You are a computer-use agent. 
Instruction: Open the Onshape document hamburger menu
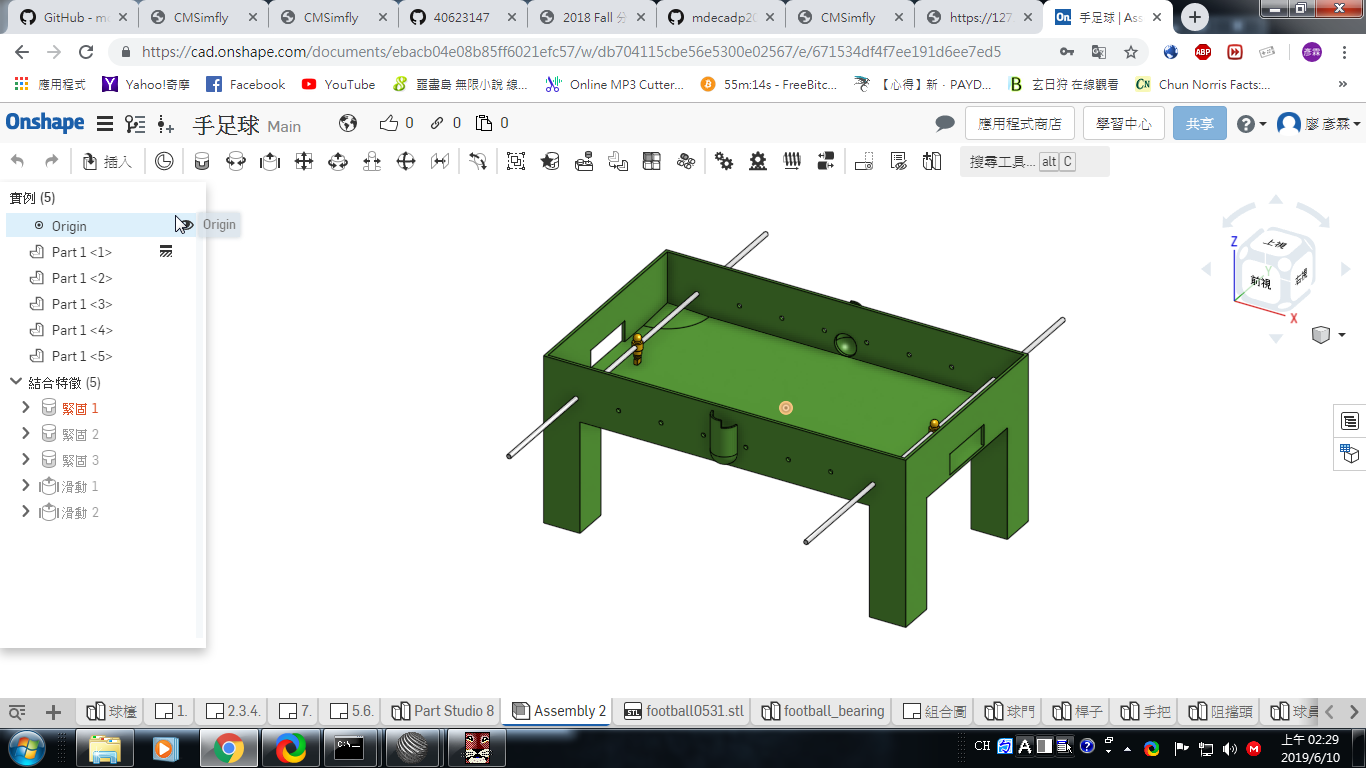pos(104,124)
